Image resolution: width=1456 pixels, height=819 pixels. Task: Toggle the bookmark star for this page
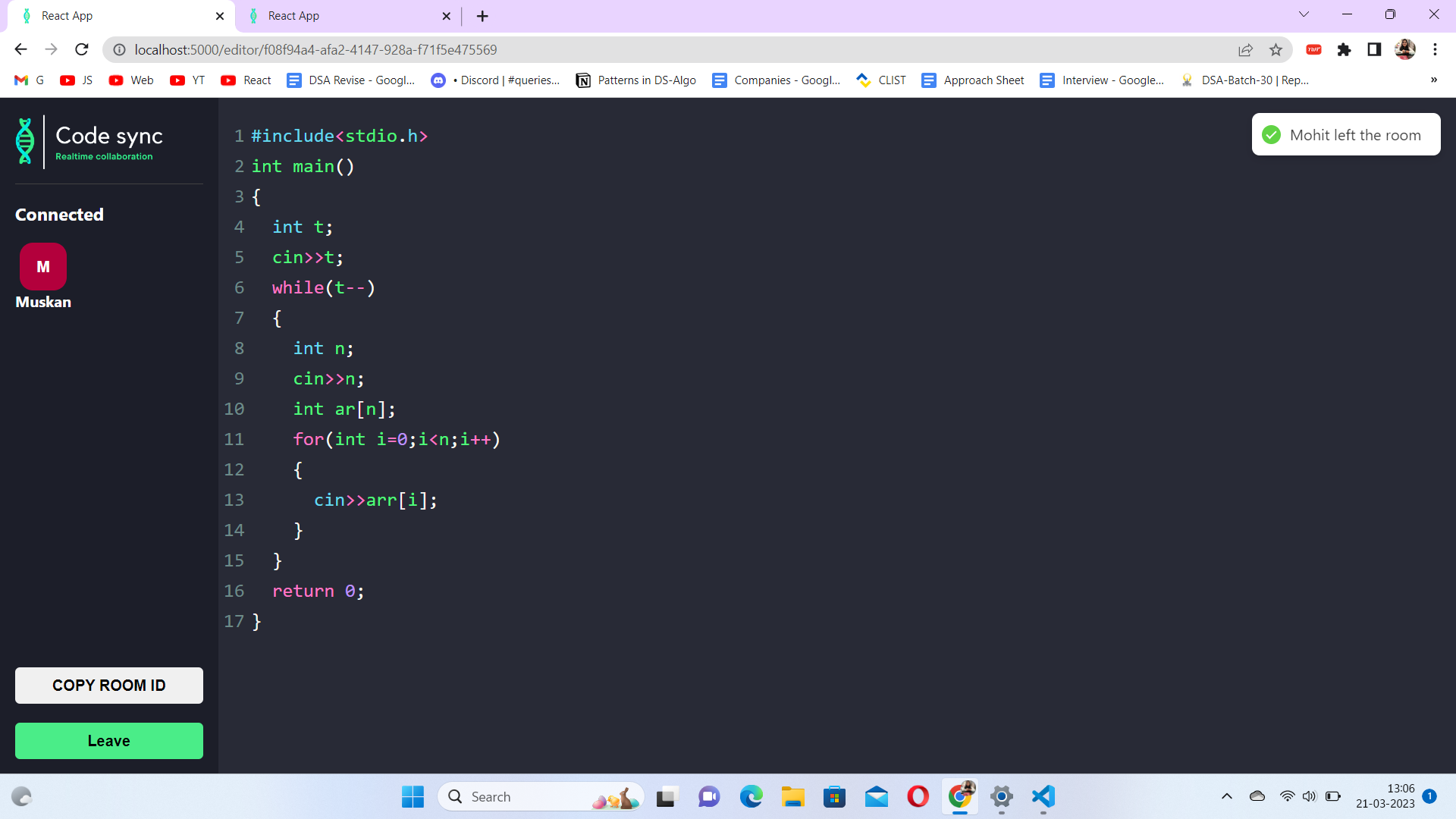1276,49
